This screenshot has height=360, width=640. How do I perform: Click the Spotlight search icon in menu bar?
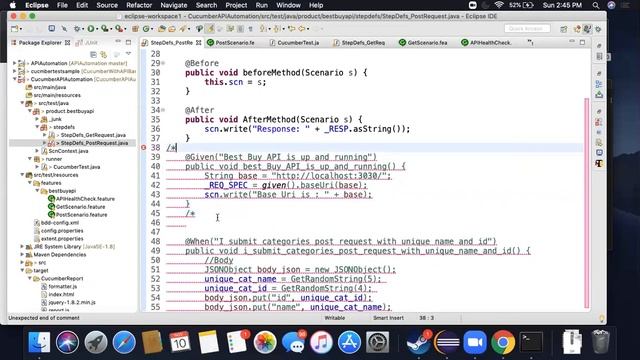coord(596,5)
